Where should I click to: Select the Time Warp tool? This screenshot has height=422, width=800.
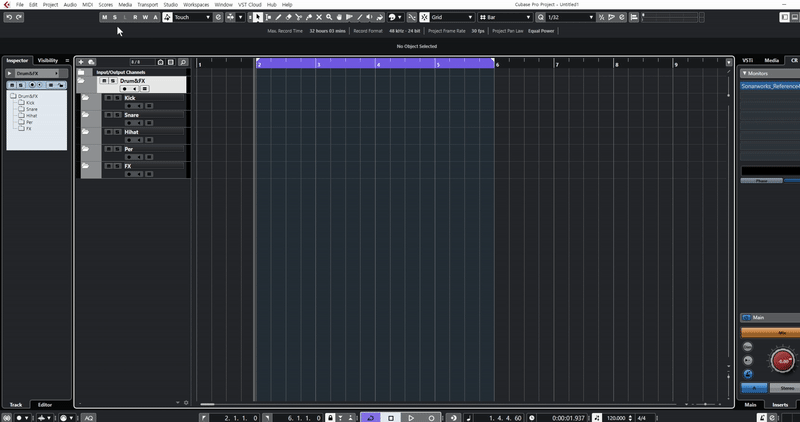click(x=350, y=17)
